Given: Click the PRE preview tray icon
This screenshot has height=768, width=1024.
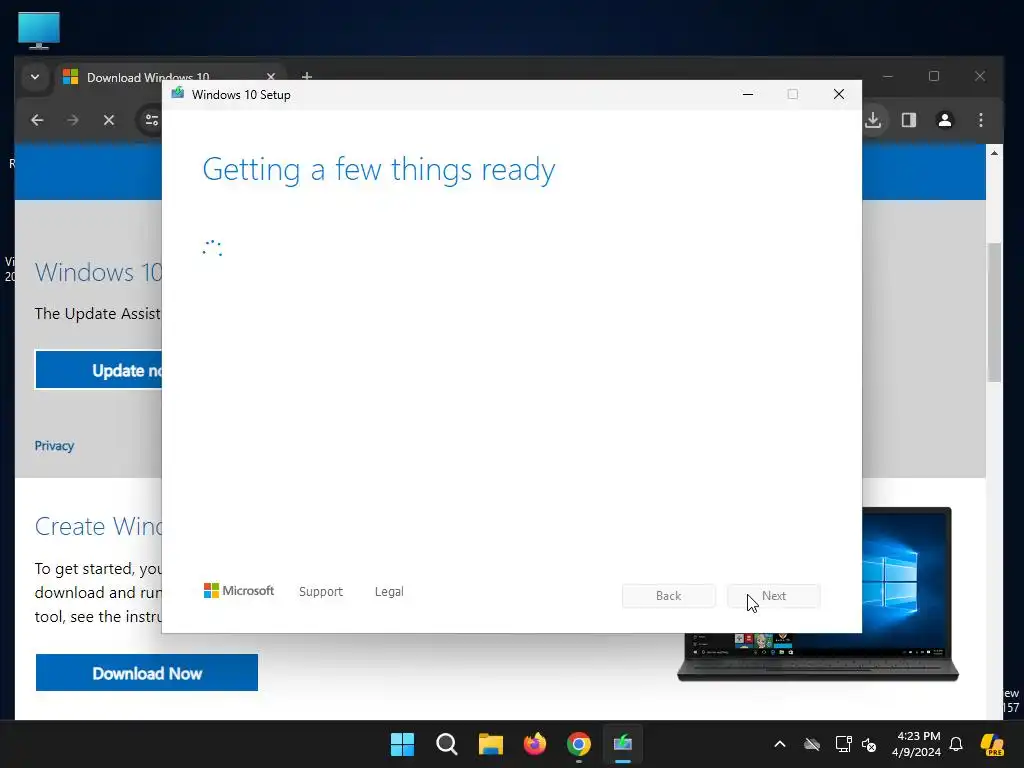Looking at the screenshot, I should click(993, 744).
